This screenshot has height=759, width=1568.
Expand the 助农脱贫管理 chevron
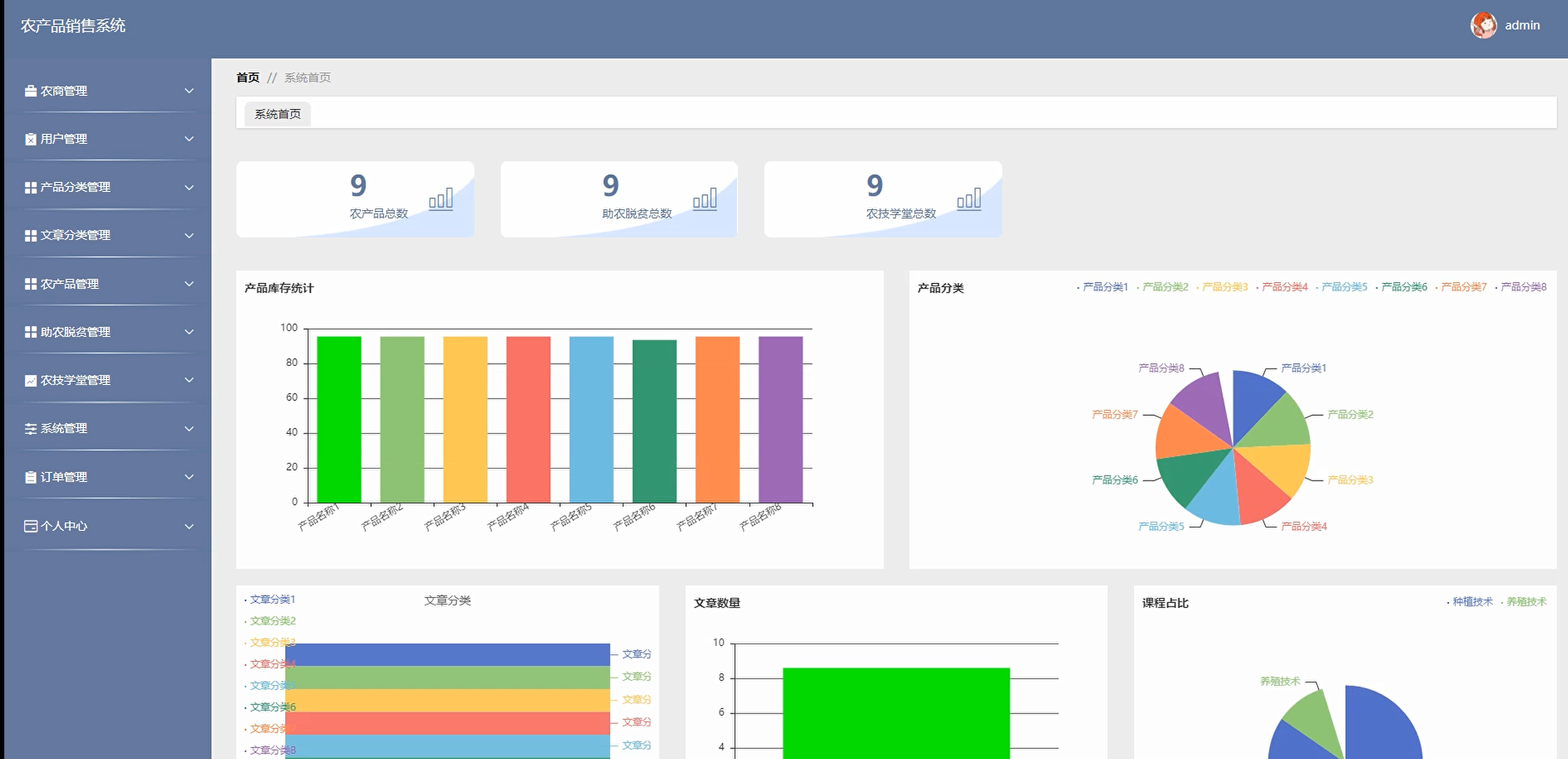tap(189, 332)
